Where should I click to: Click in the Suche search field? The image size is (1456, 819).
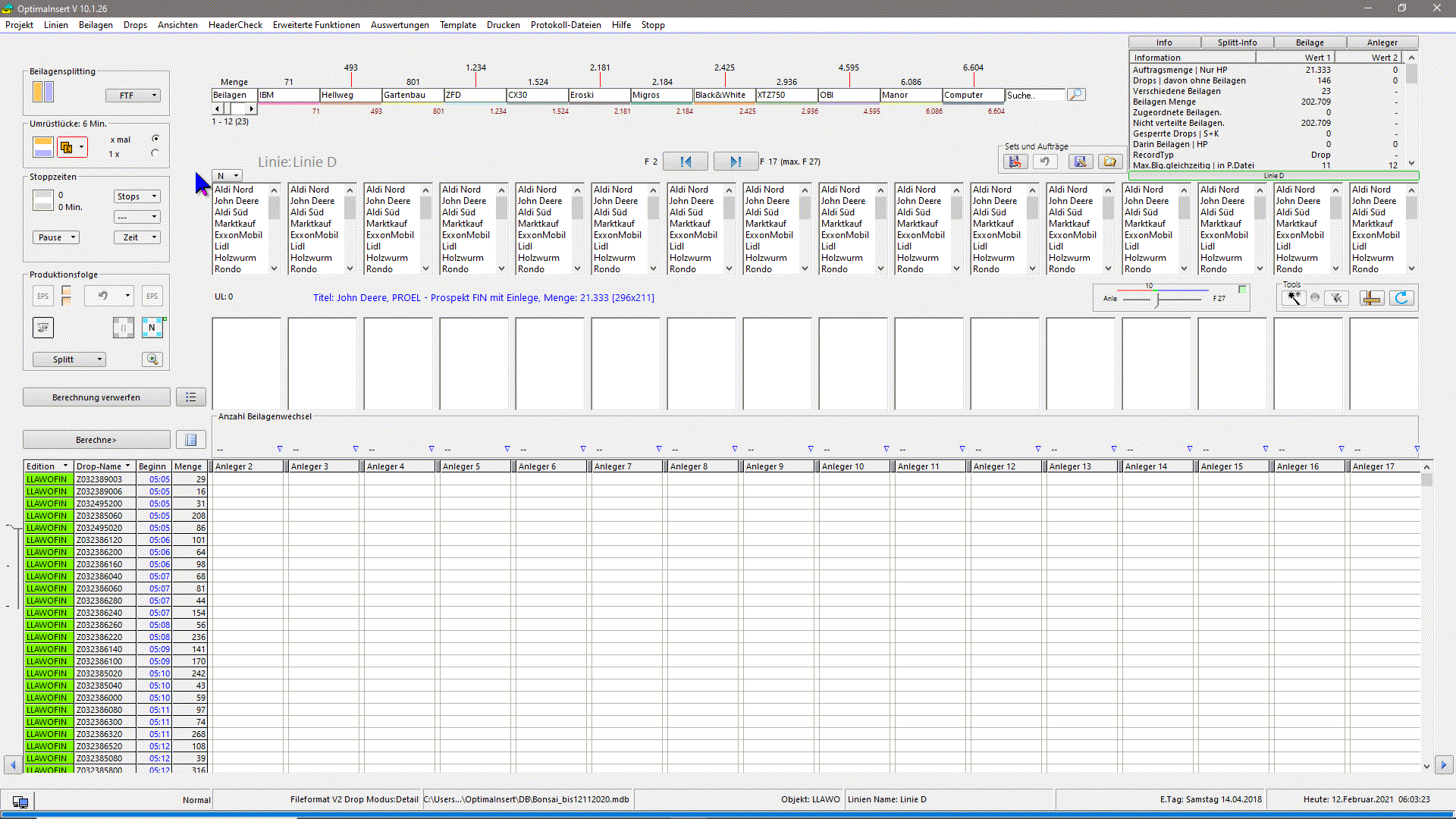1034,96
